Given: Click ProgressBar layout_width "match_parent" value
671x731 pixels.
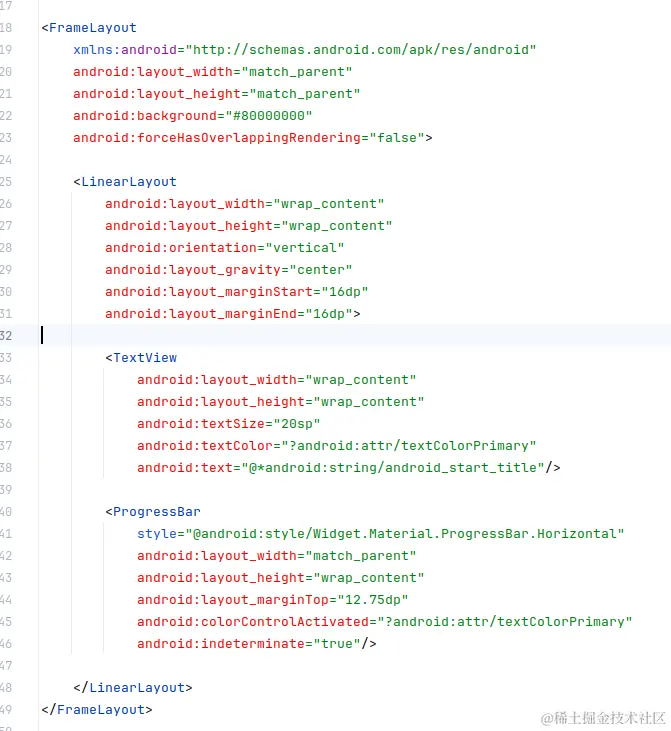Looking at the screenshot, I should 360,556.
